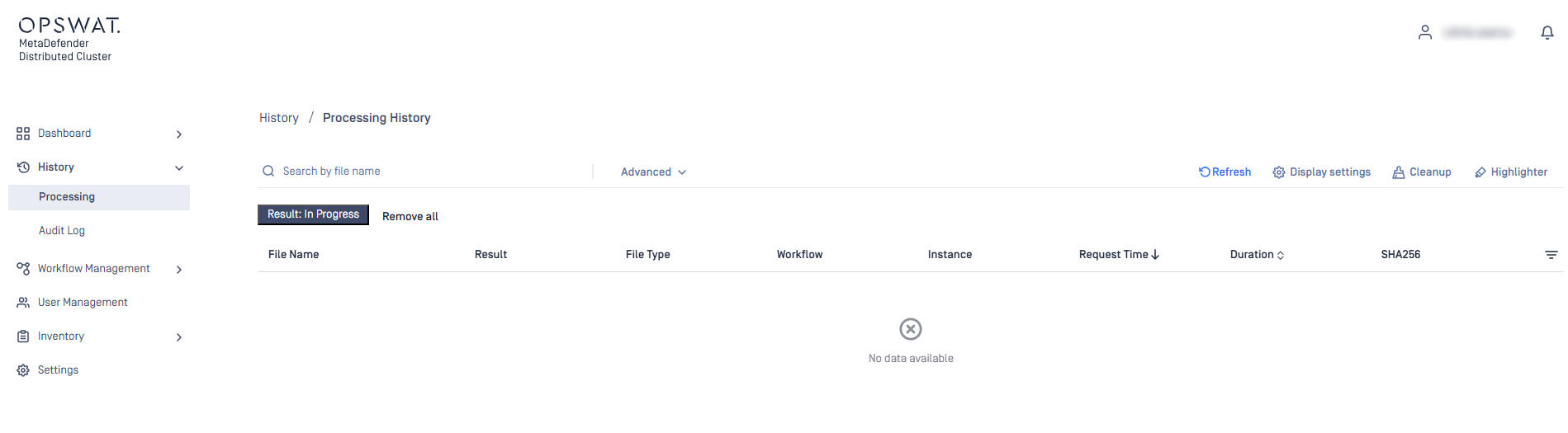Click Remove all filters link

pyautogui.click(x=410, y=216)
